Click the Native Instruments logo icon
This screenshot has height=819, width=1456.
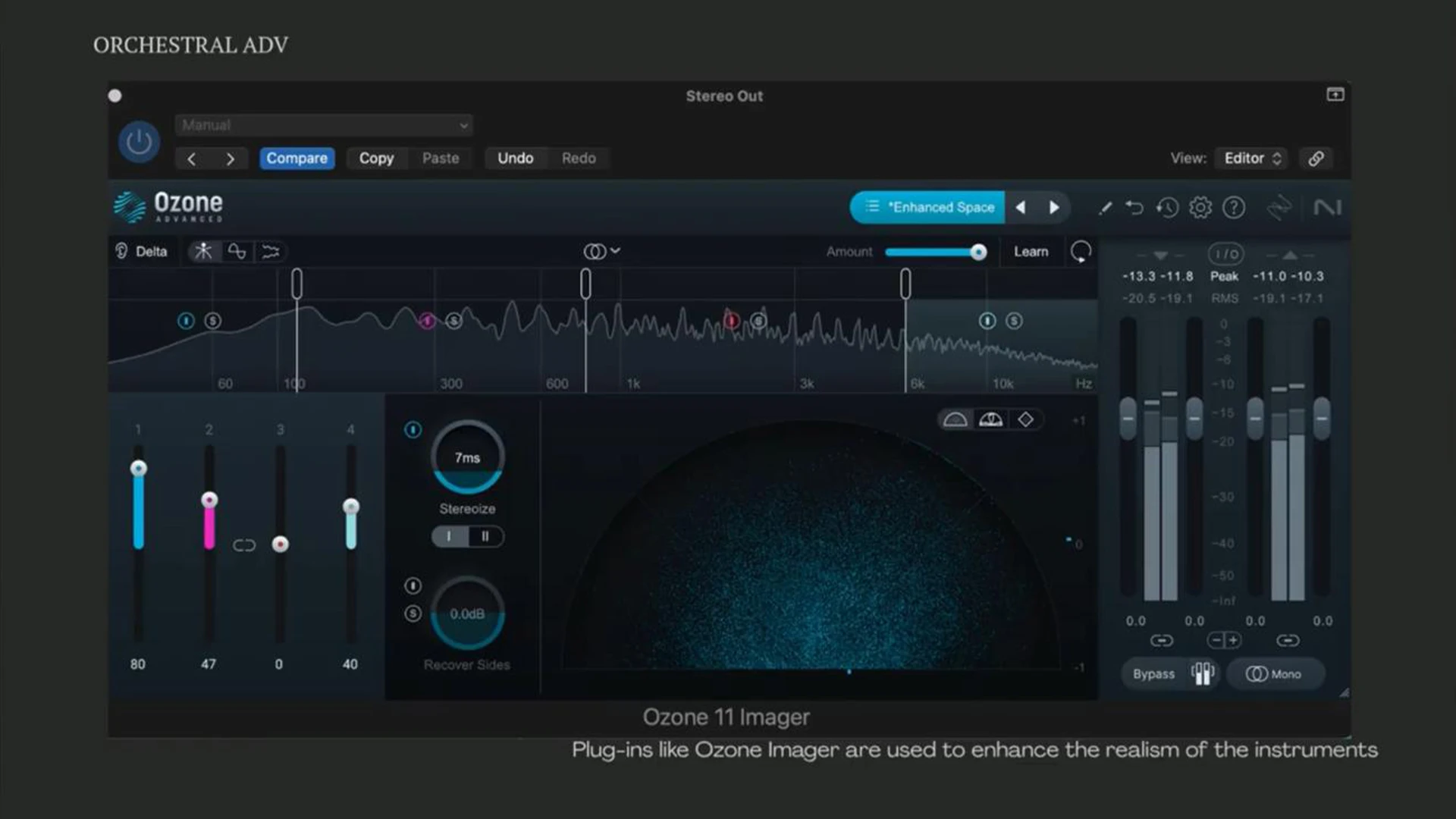click(x=1327, y=207)
